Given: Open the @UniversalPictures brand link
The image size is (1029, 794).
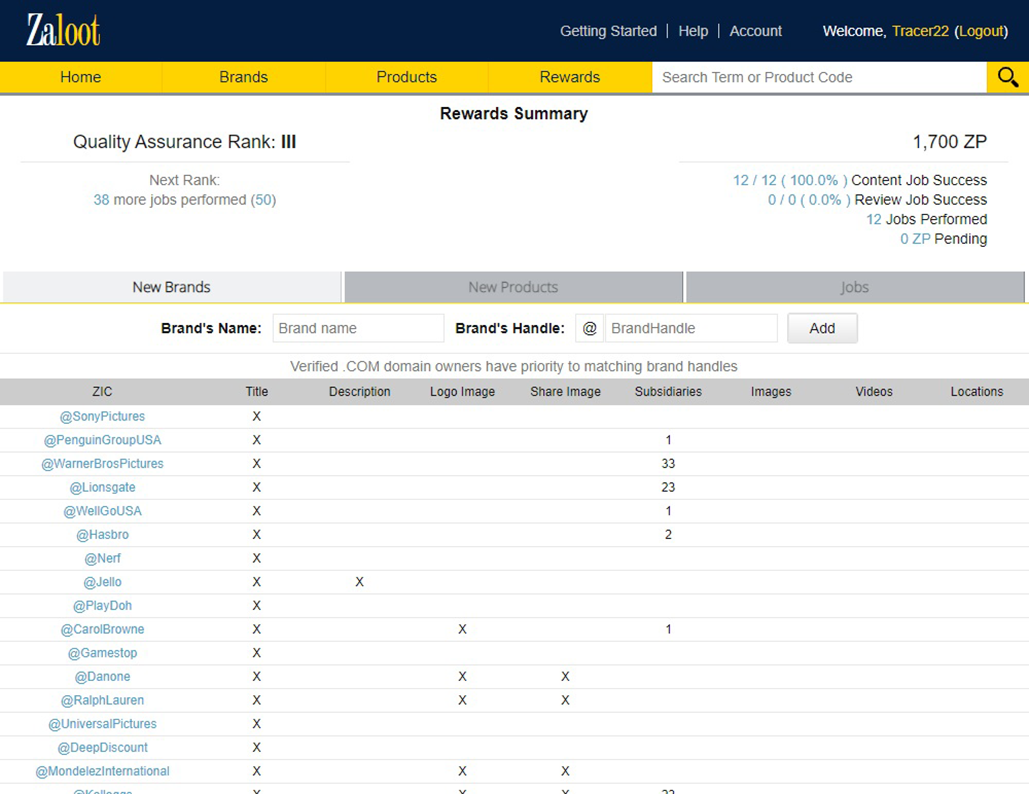Looking at the screenshot, I should pos(102,724).
